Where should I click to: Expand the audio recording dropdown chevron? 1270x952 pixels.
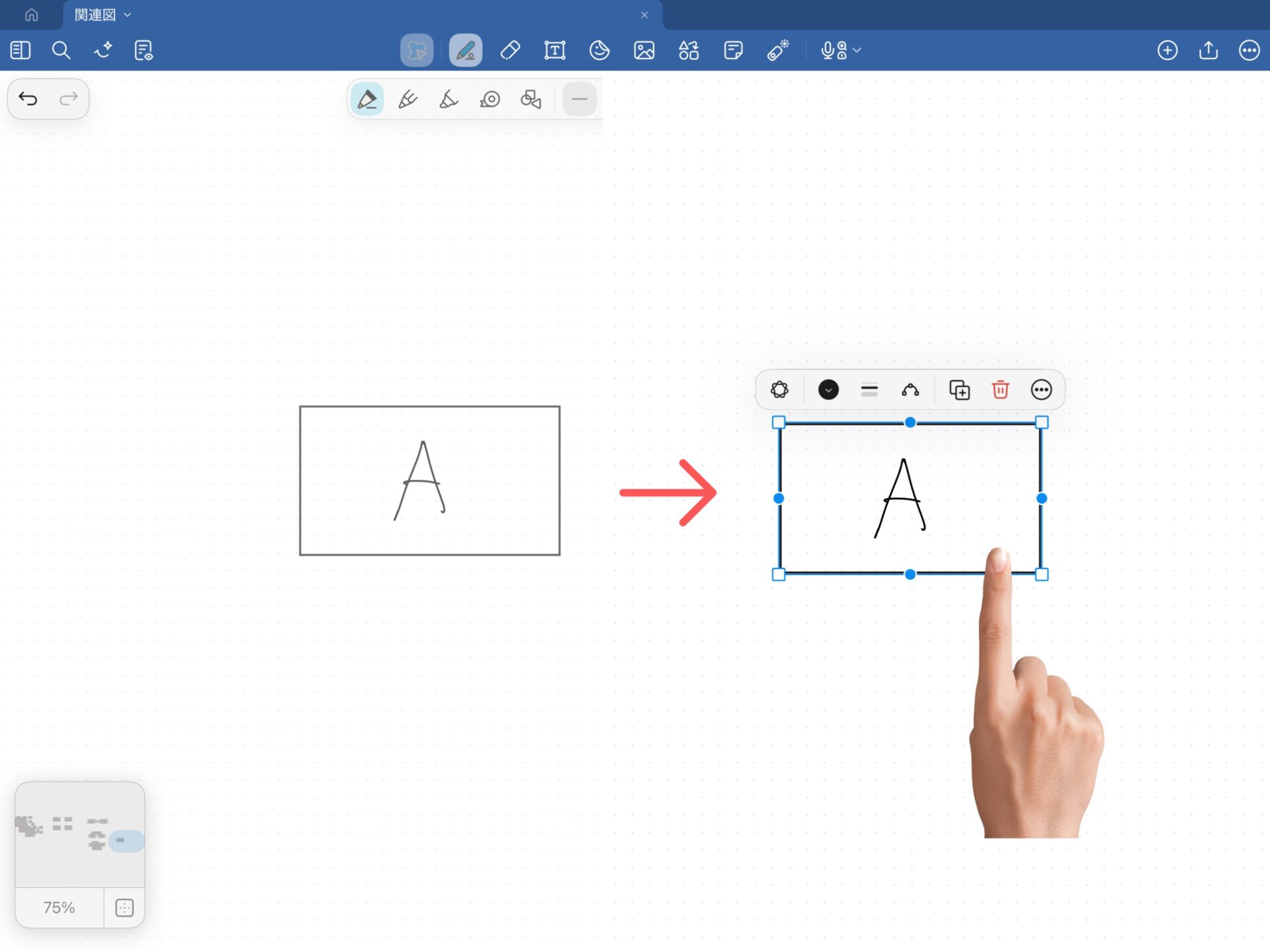(857, 50)
